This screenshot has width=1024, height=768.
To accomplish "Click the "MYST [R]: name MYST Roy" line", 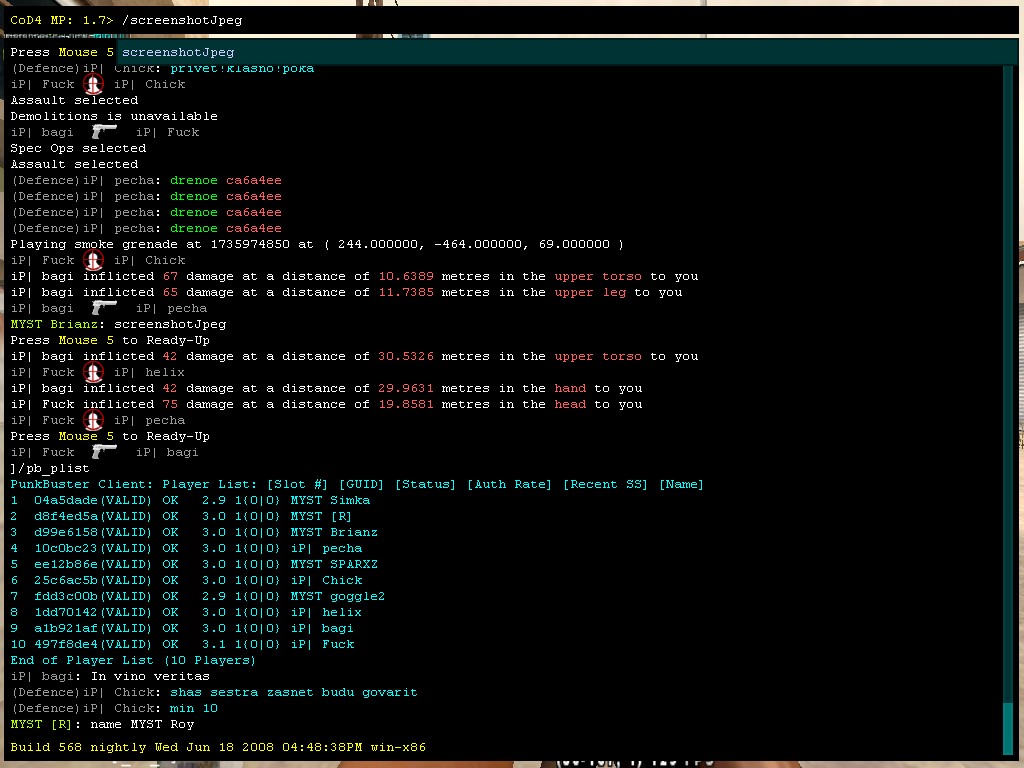I will [103, 724].
